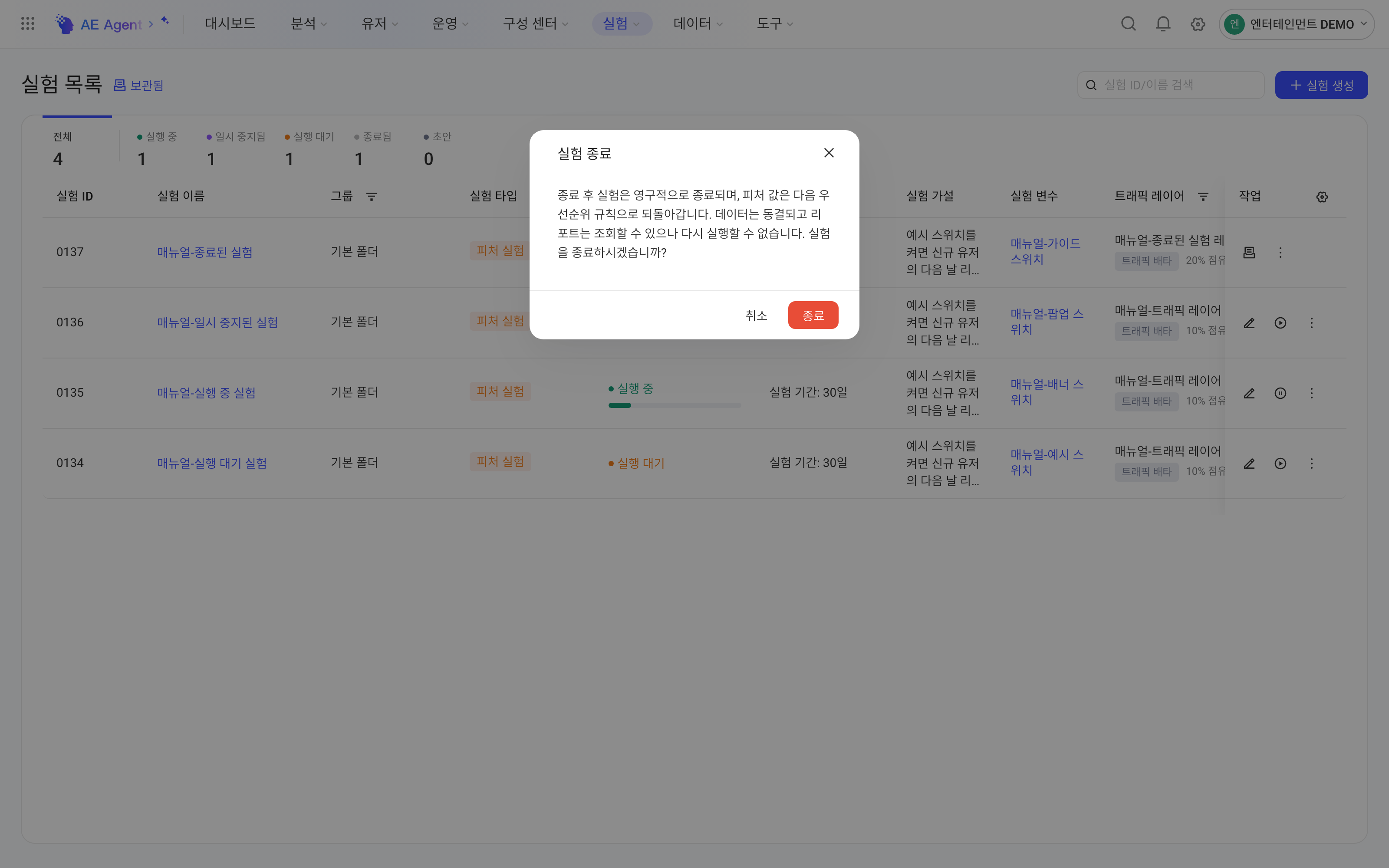Open the apps grid launcher icon
The width and height of the screenshot is (1389, 868).
tap(27, 23)
